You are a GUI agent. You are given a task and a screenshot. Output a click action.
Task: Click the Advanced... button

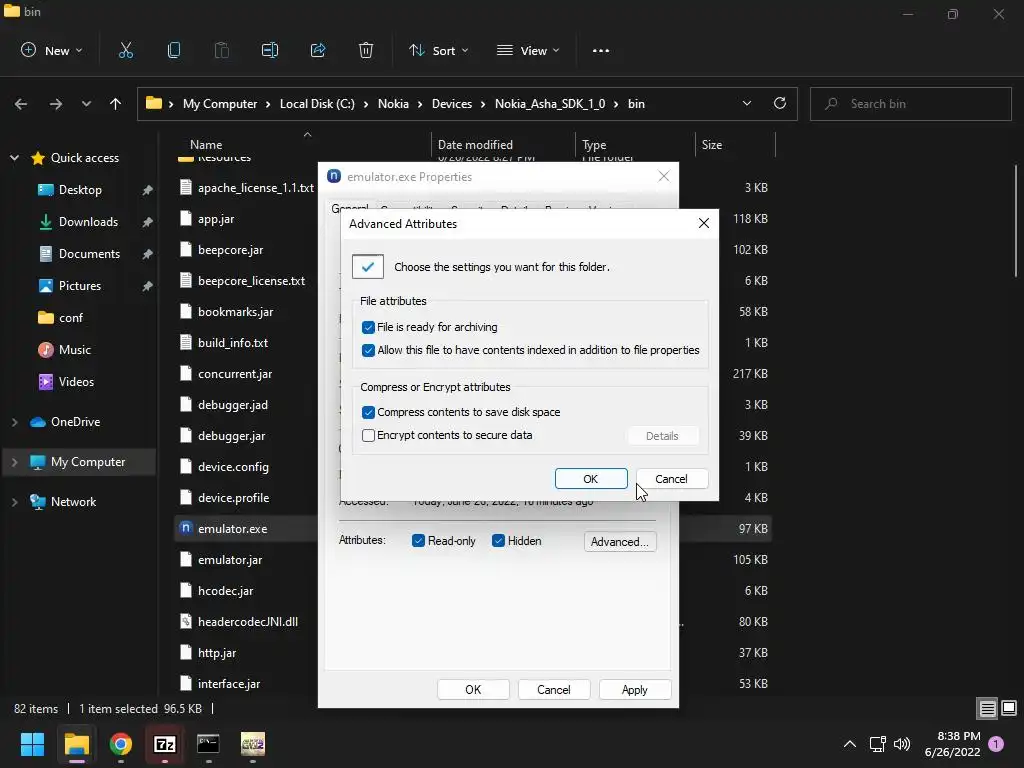[x=620, y=541]
